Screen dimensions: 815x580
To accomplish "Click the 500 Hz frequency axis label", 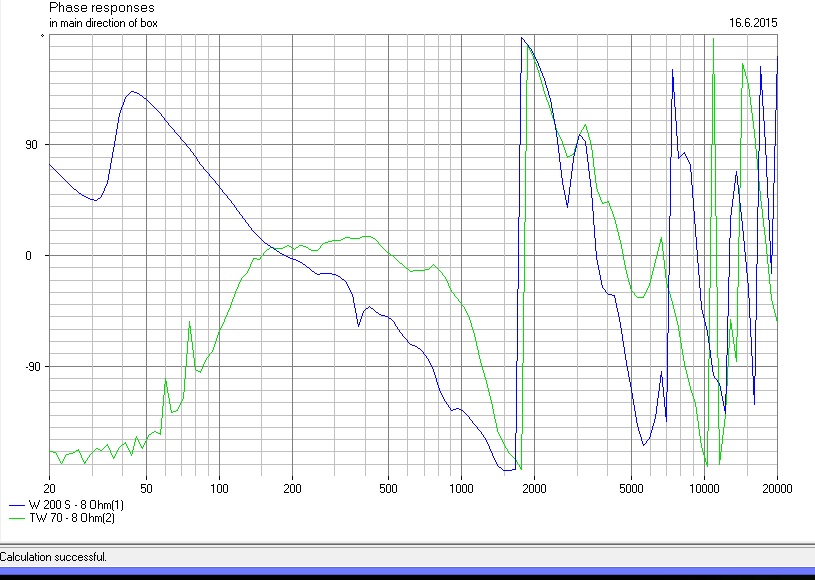I will tap(388, 489).
